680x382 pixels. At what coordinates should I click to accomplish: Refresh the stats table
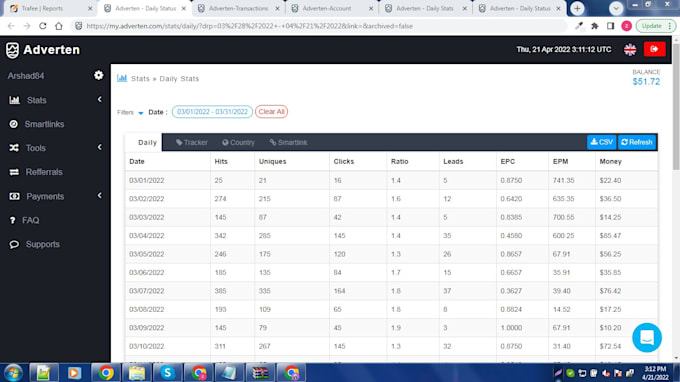[637, 142]
